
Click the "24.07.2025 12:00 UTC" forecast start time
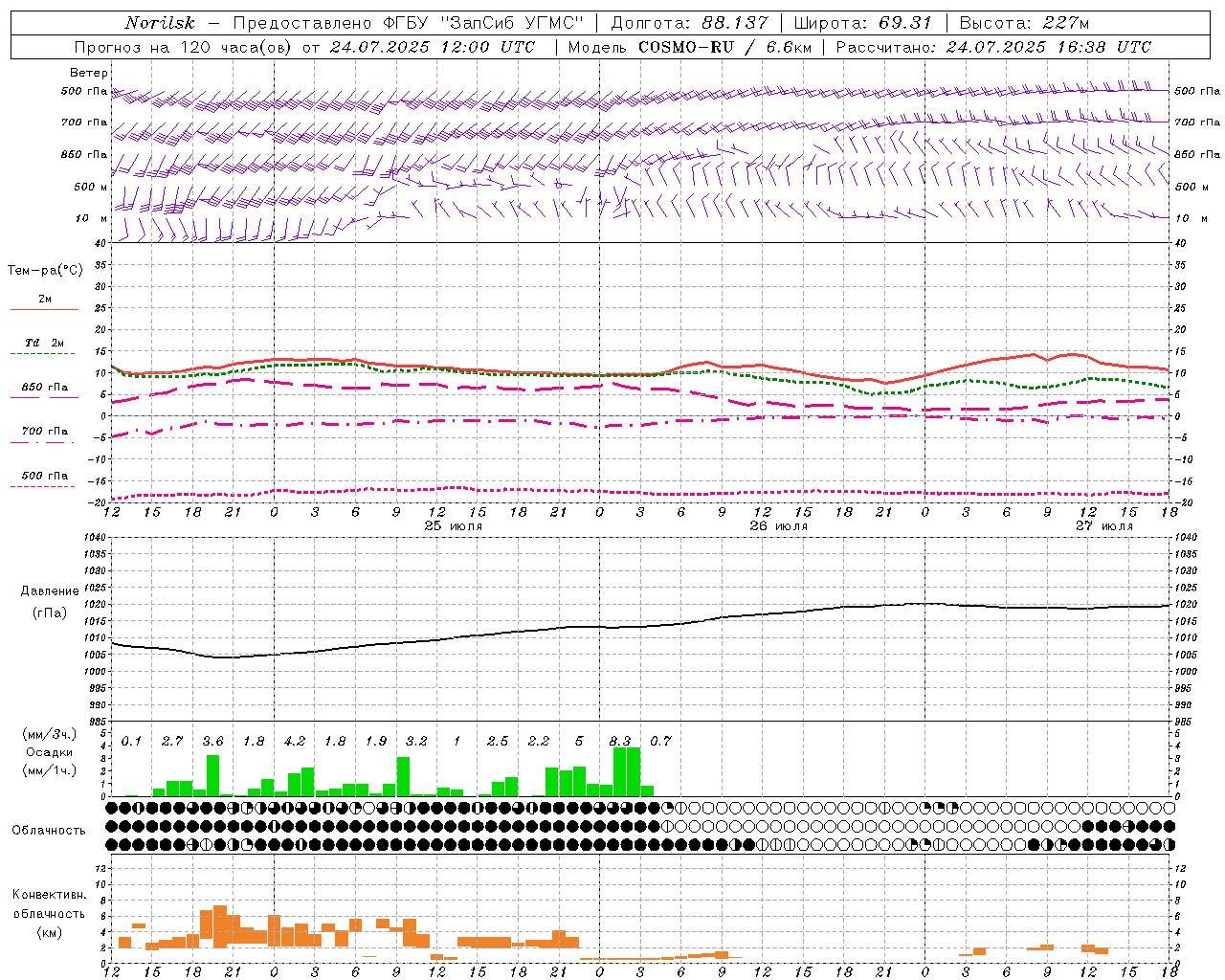click(x=432, y=47)
